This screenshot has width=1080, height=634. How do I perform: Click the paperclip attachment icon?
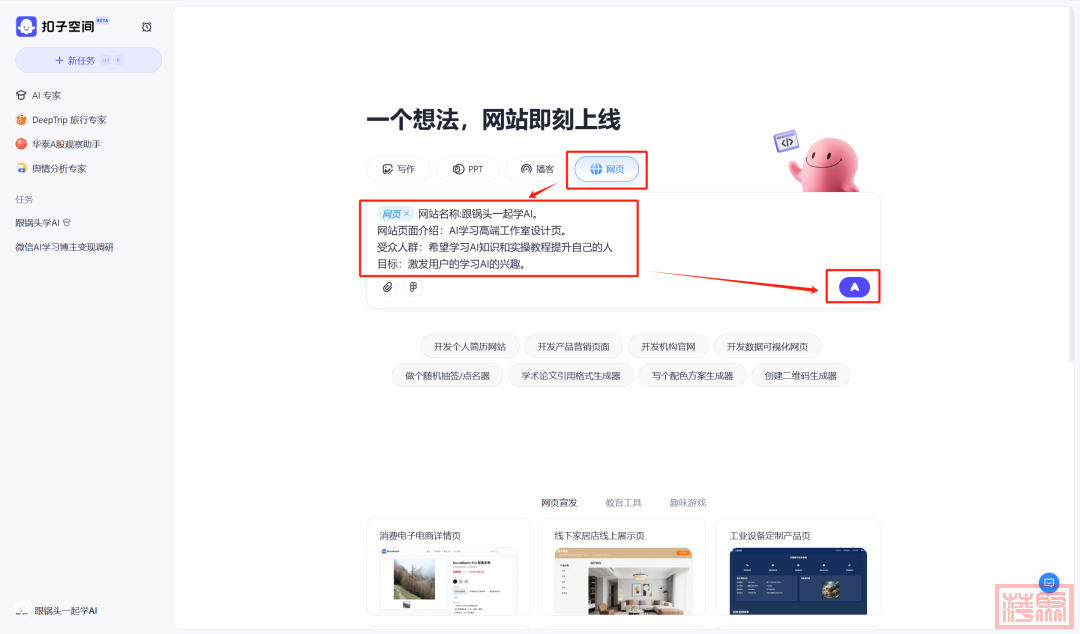click(x=387, y=287)
